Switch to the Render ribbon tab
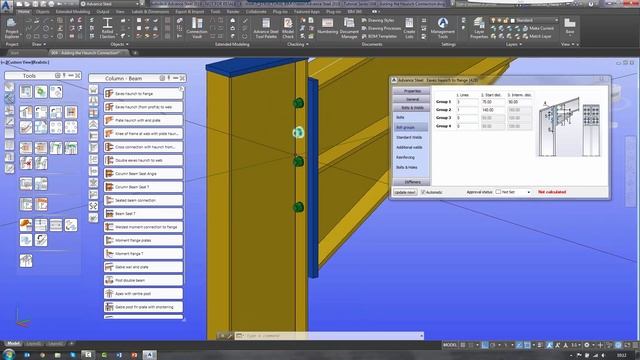 pyautogui.click(x=233, y=12)
